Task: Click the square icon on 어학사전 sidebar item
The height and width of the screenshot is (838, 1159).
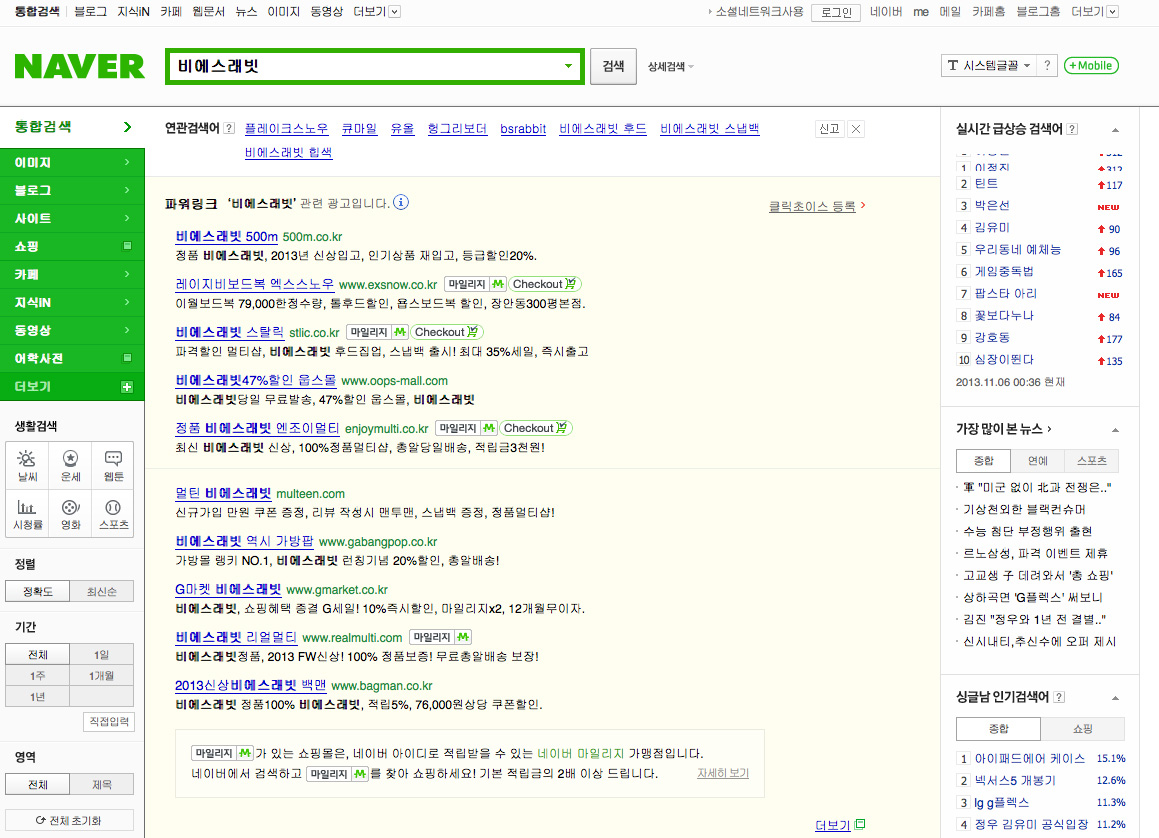Action: coord(127,358)
